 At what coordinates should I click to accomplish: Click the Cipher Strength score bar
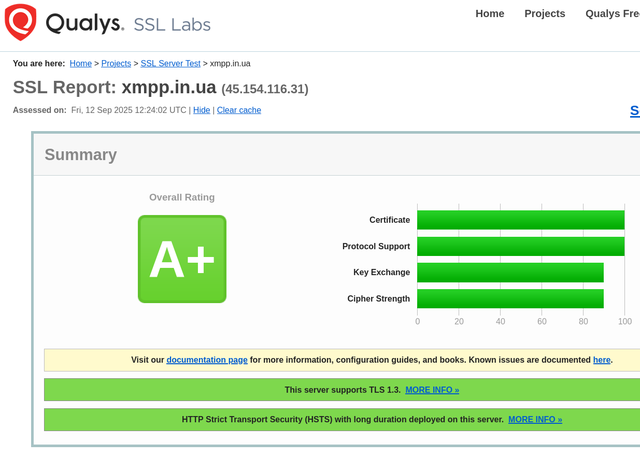[510, 298]
